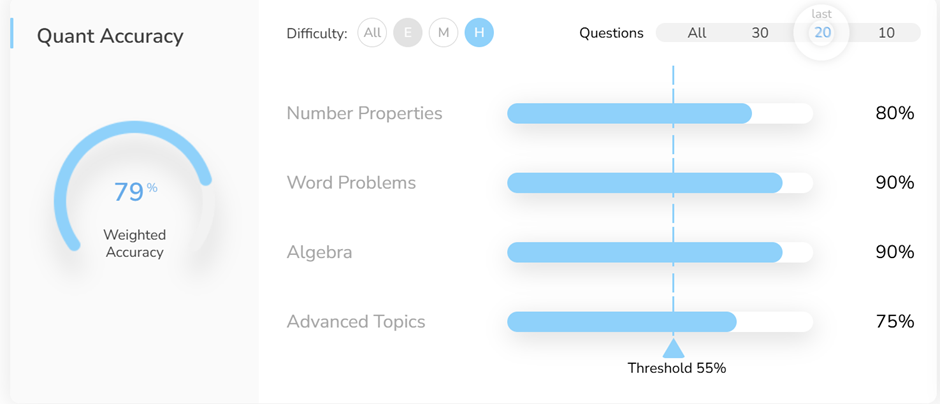Click the Word Problems label
Viewport: 940px width, 404px height.
click(x=351, y=183)
